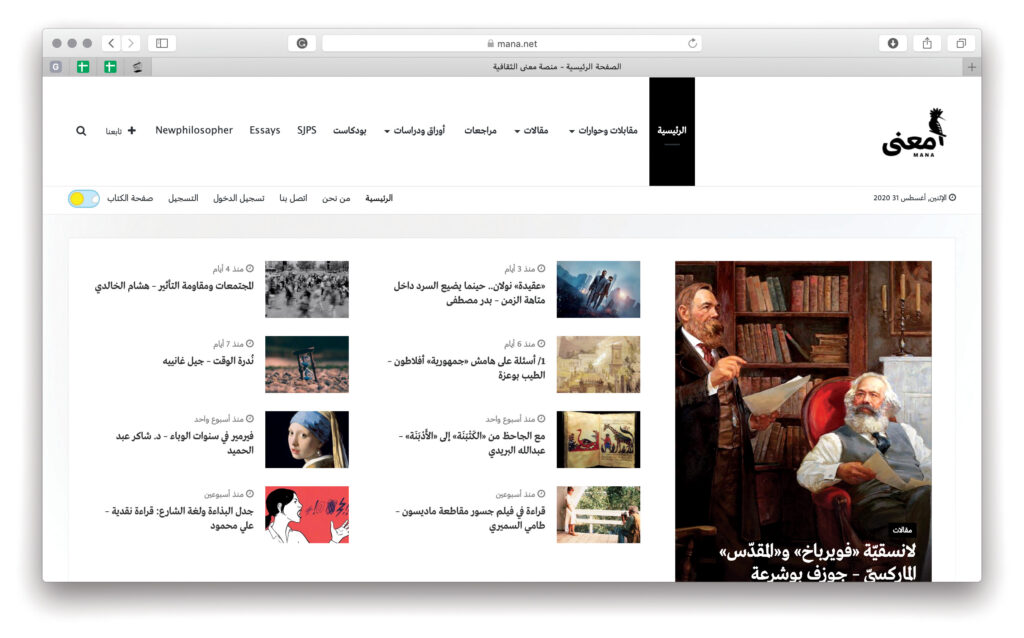The height and width of the screenshot is (638, 1024).
Task: Reload the page with the refresh icon
Action: (x=692, y=43)
